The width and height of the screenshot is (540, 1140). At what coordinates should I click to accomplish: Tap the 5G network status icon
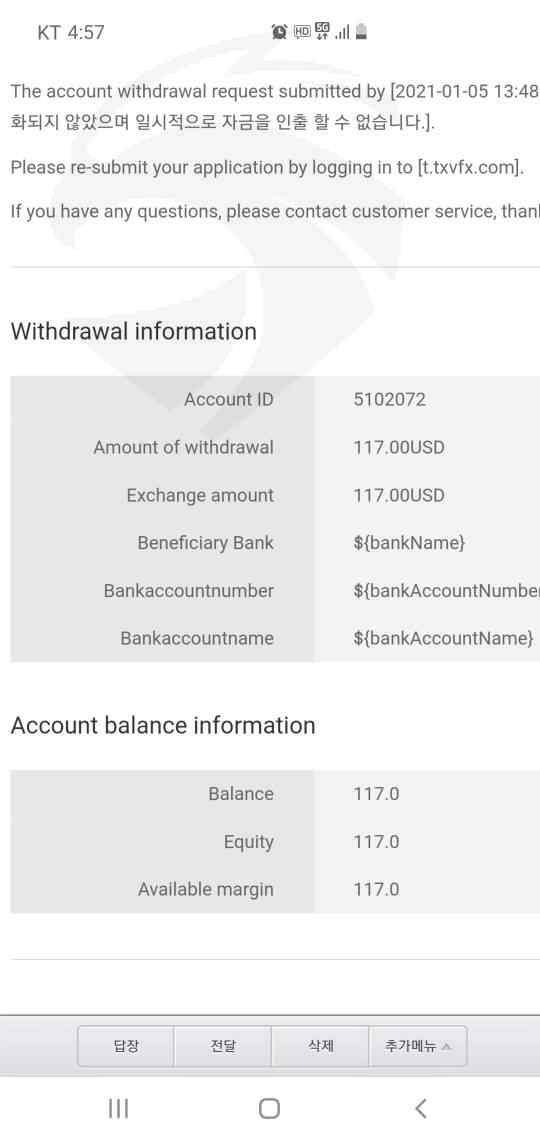point(322,31)
